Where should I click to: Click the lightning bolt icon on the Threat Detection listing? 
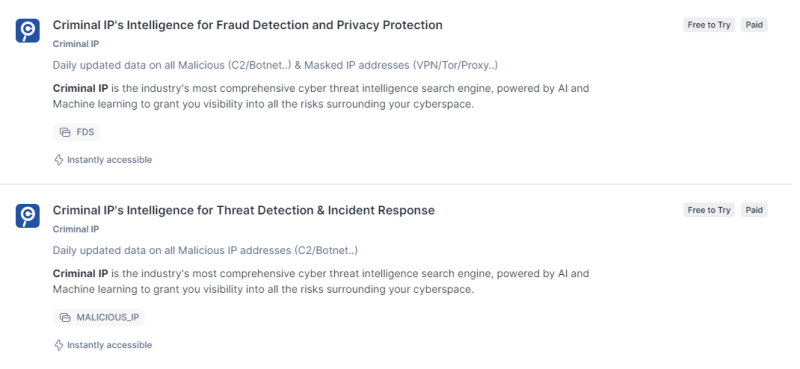59,345
